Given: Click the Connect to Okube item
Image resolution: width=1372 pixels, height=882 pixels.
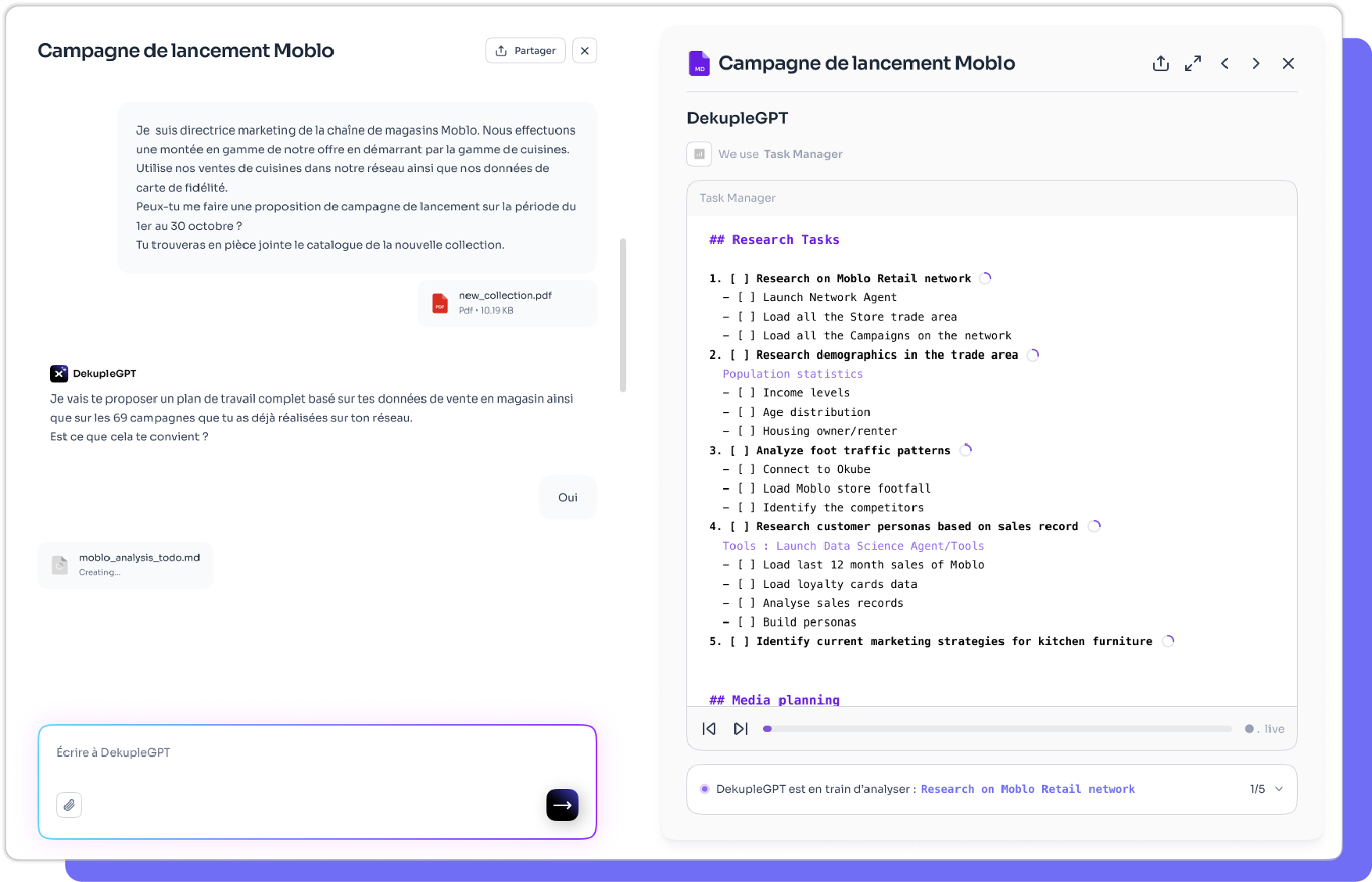Looking at the screenshot, I should pyautogui.click(x=816, y=469).
